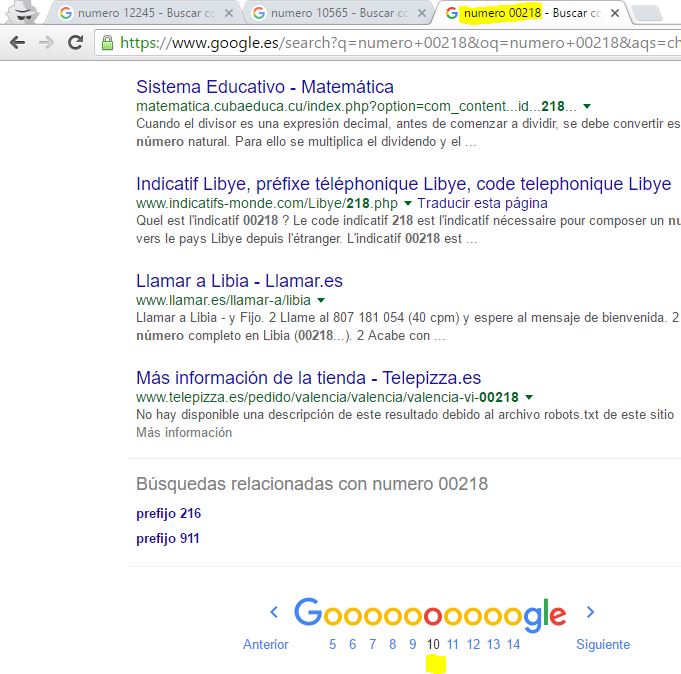Image resolution: width=681 pixels, height=674 pixels.
Task: Go to the Anterior results page
Action: pos(265,644)
